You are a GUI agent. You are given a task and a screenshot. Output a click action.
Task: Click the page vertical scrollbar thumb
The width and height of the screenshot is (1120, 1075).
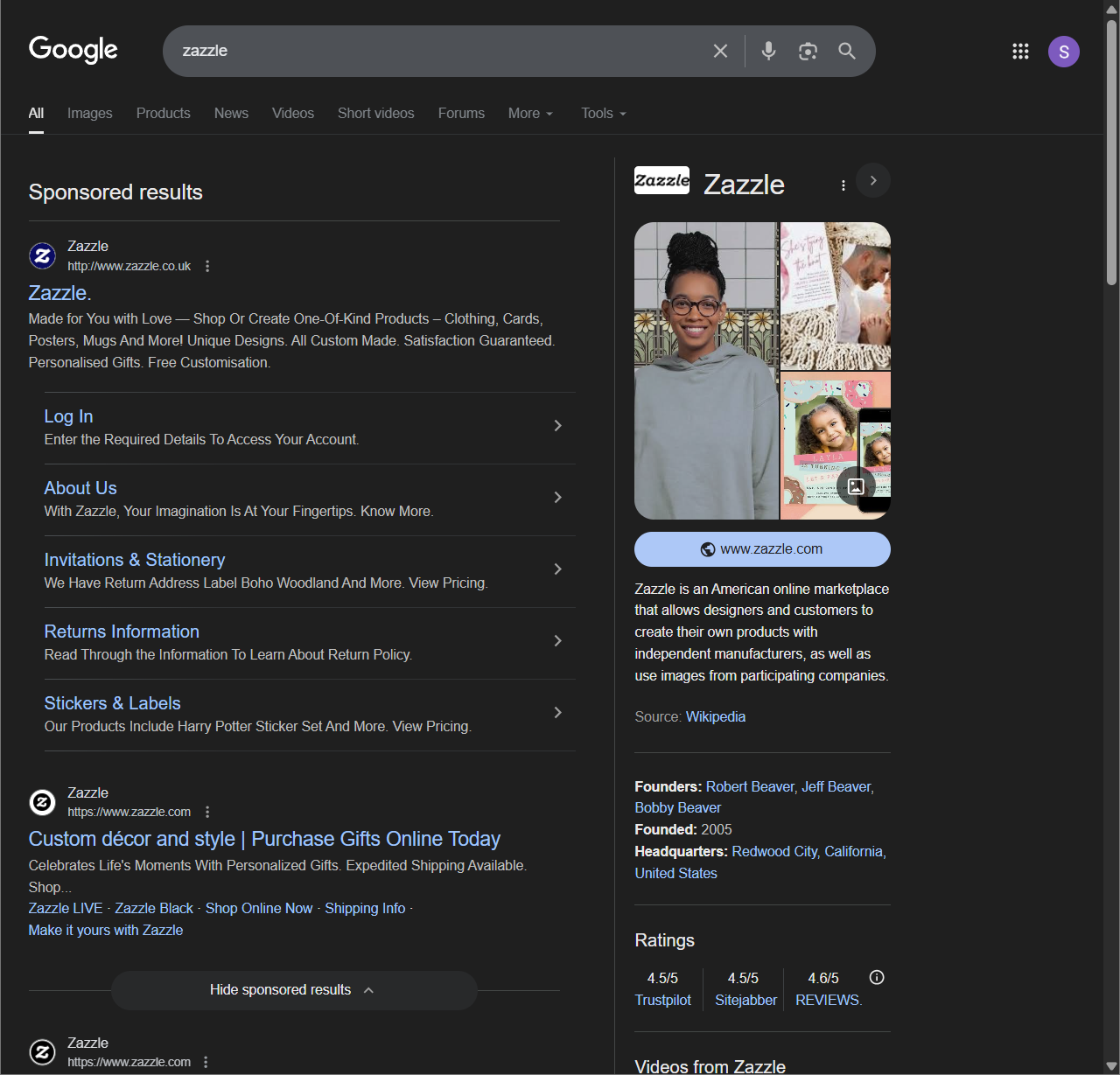[1111, 152]
